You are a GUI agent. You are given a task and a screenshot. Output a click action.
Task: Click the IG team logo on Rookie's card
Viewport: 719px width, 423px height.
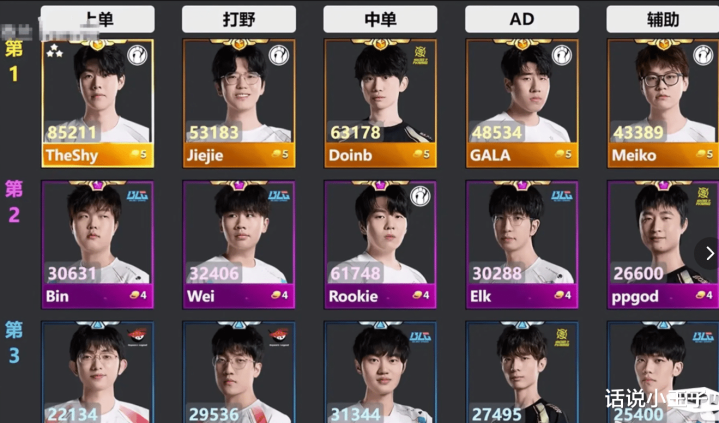420,196
